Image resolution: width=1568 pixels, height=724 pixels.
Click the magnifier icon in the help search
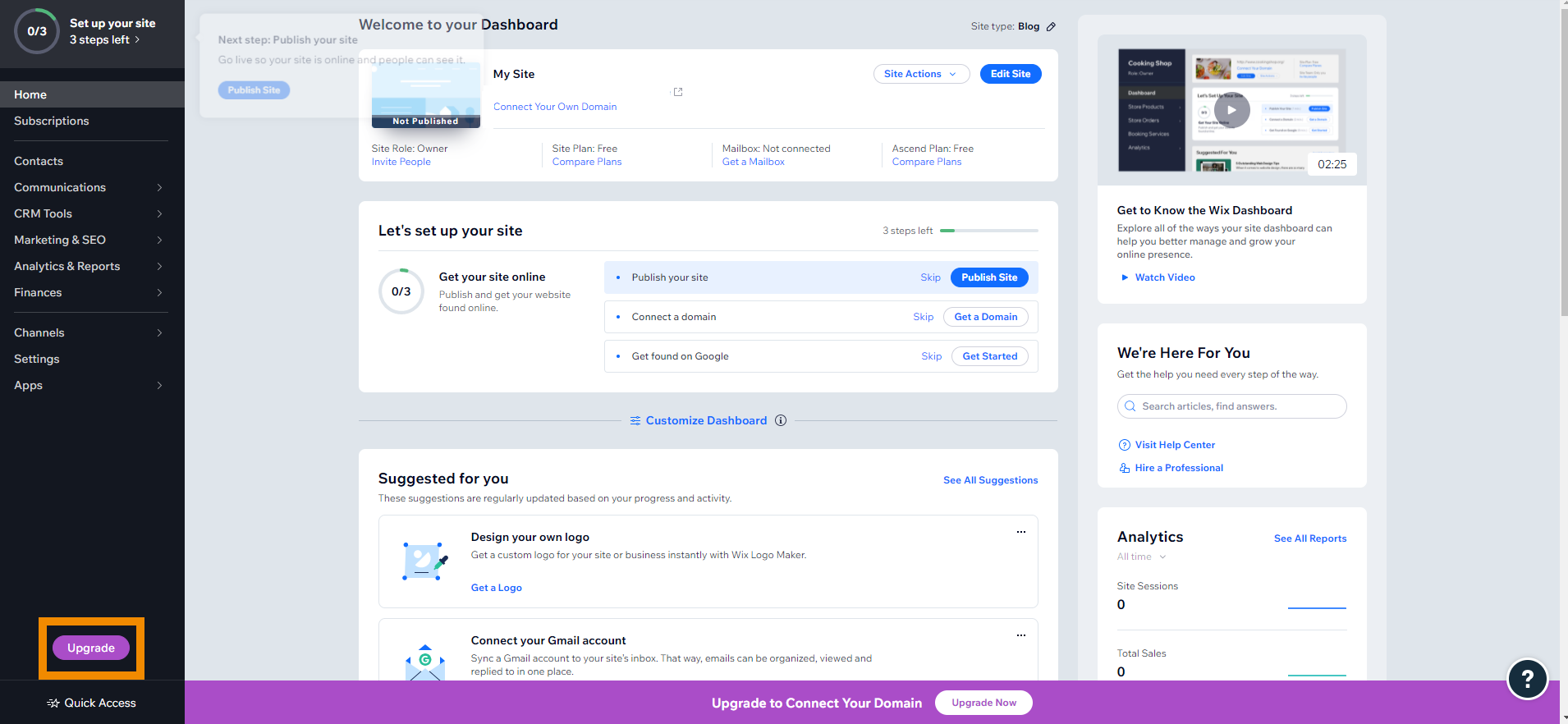tap(1130, 406)
